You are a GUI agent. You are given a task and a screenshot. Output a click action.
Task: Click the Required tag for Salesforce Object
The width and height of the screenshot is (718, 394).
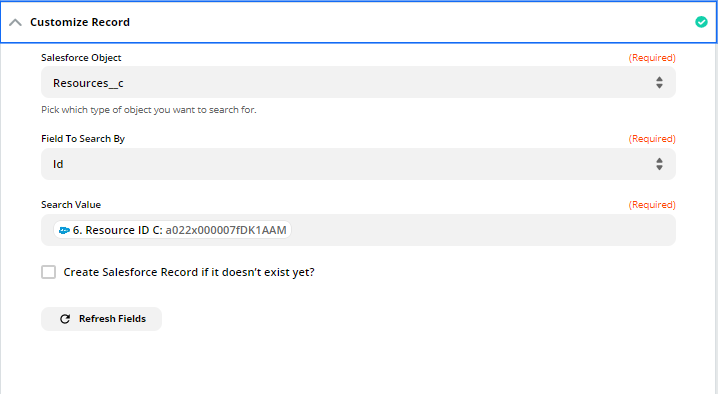652,58
